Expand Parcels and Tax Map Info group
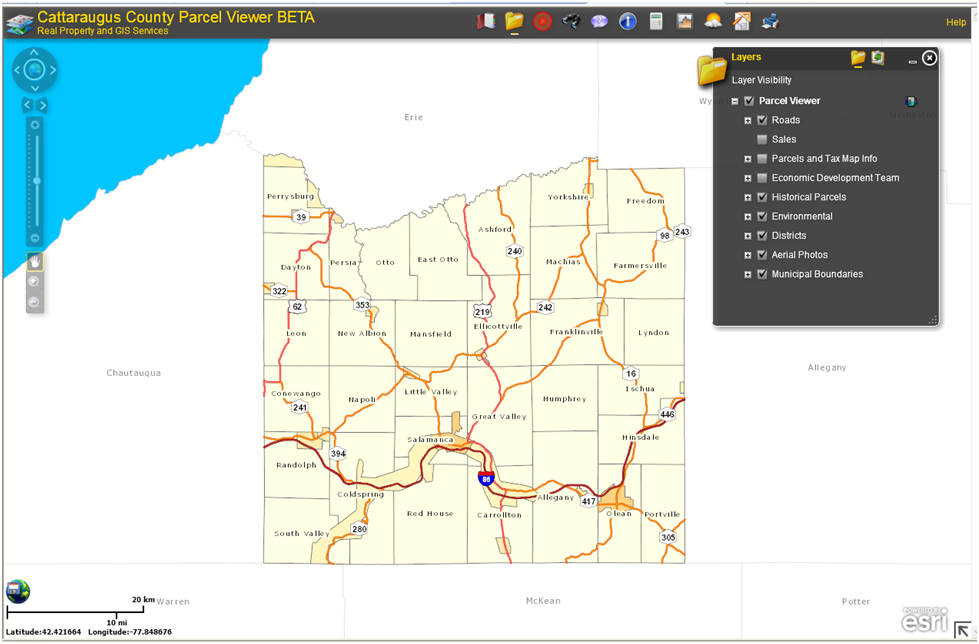The width and height of the screenshot is (979, 644). point(747,159)
